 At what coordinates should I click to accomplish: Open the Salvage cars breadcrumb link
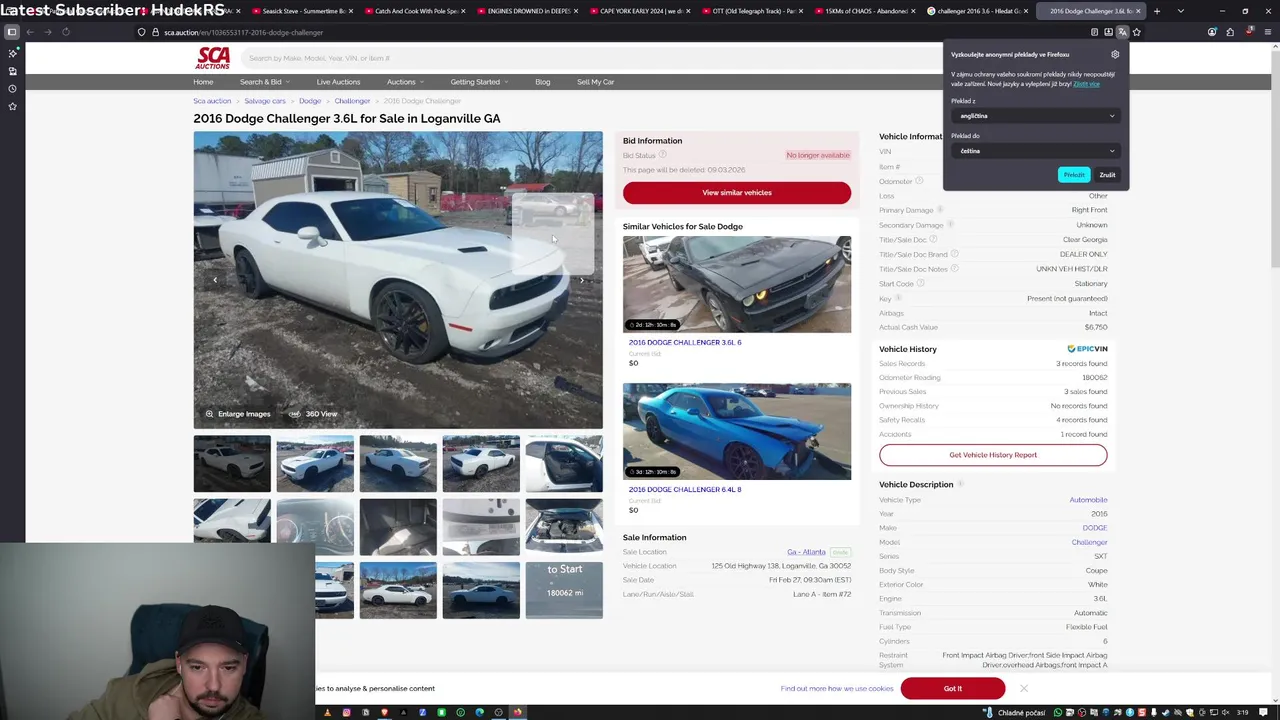(265, 101)
